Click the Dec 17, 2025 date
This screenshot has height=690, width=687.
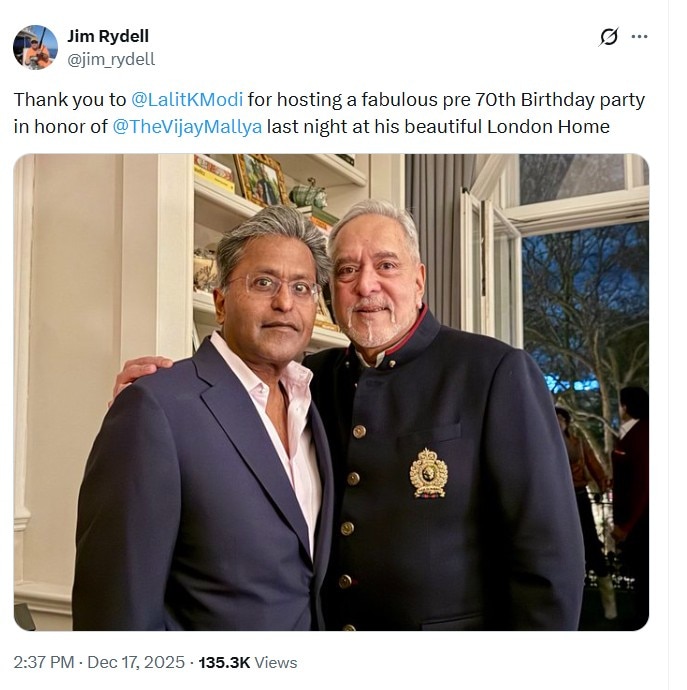[135, 662]
